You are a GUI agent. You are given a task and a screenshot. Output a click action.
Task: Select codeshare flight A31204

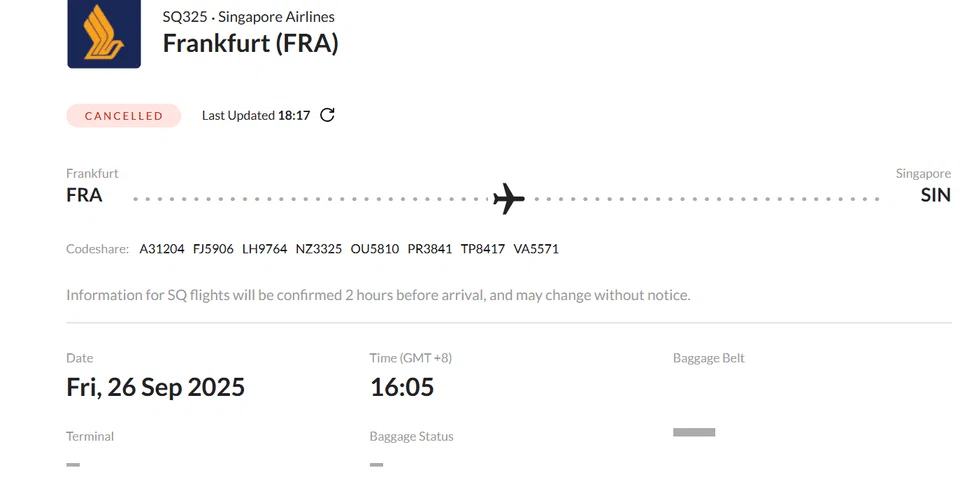click(162, 249)
